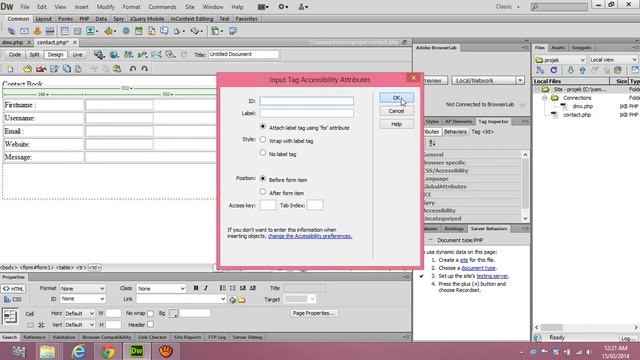Image resolution: width=640 pixels, height=360 pixels.
Task: Open the Format dropdown in Properties
Action: pyautogui.click(x=82, y=288)
